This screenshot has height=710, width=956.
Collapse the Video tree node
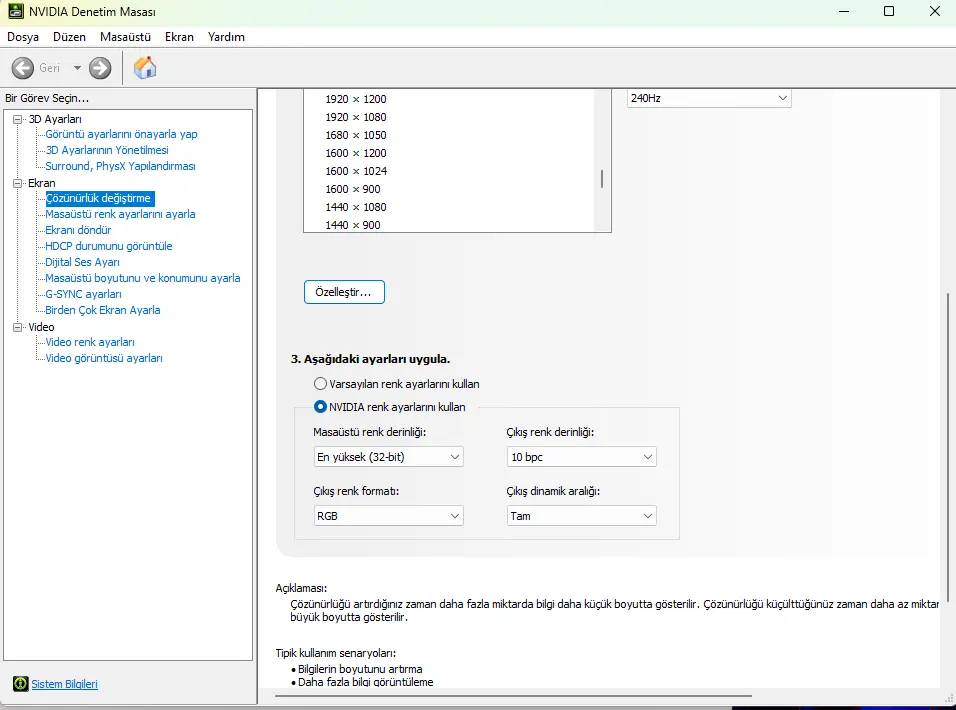click(18, 327)
